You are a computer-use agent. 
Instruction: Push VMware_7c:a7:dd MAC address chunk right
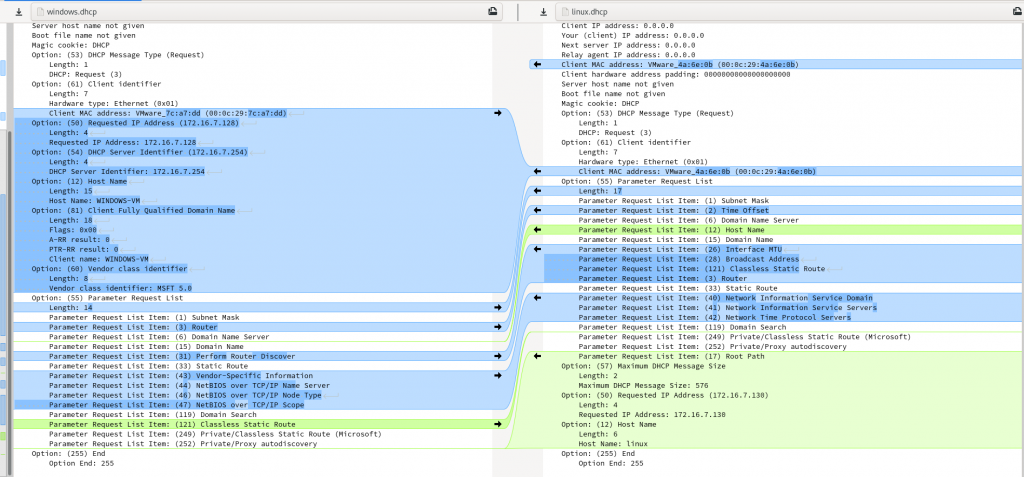coord(497,113)
